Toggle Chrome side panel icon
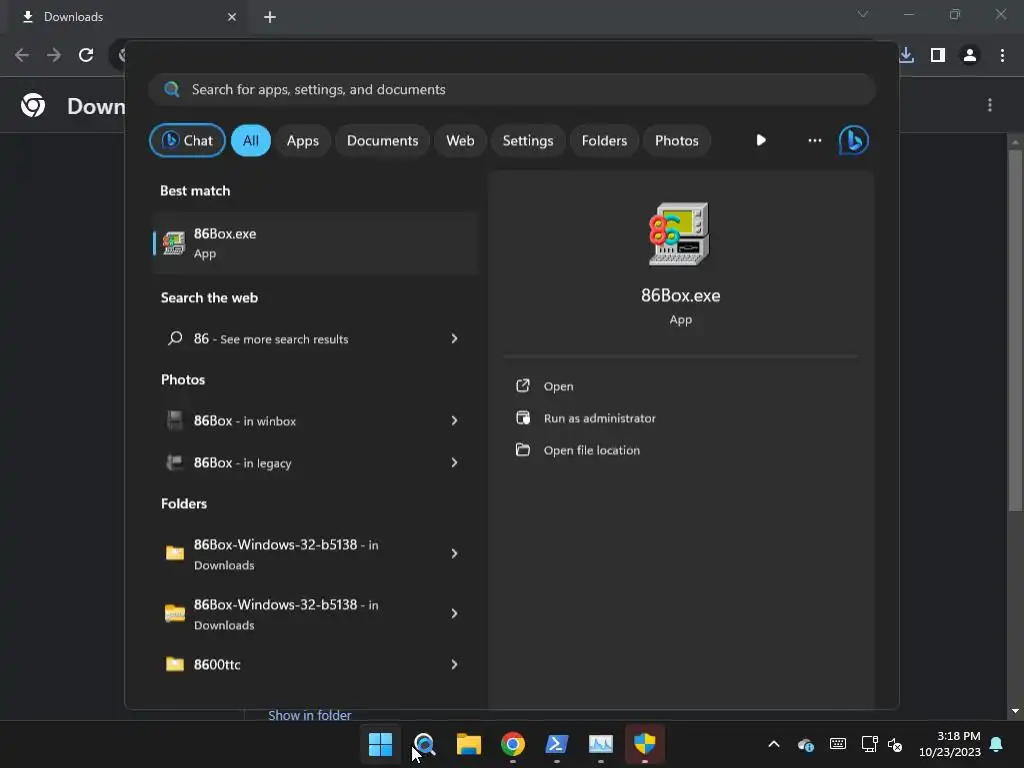The width and height of the screenshot is (1024, 768). coord(938,55)
